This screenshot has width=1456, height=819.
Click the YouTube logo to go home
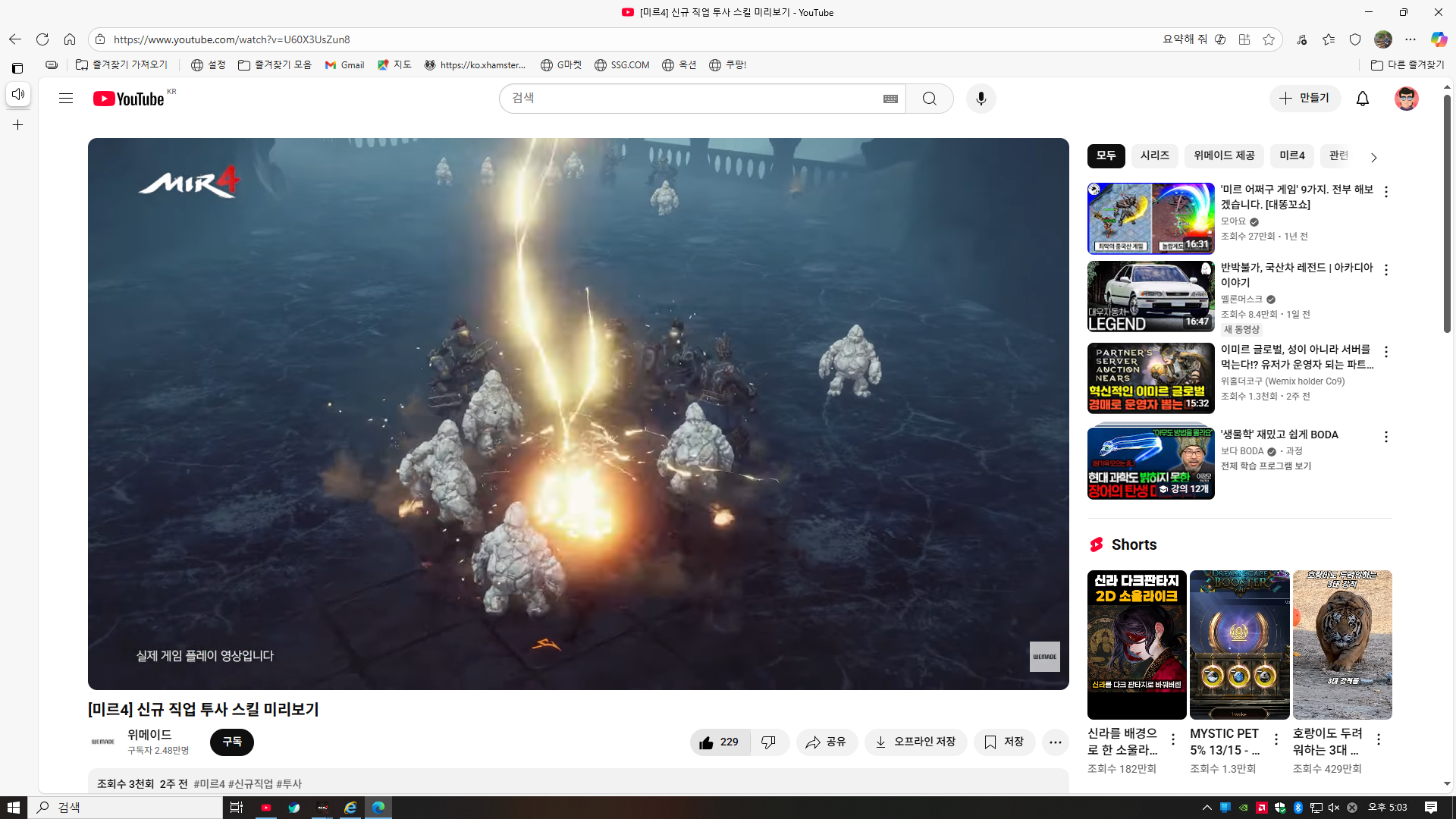[x=128, y=99]
